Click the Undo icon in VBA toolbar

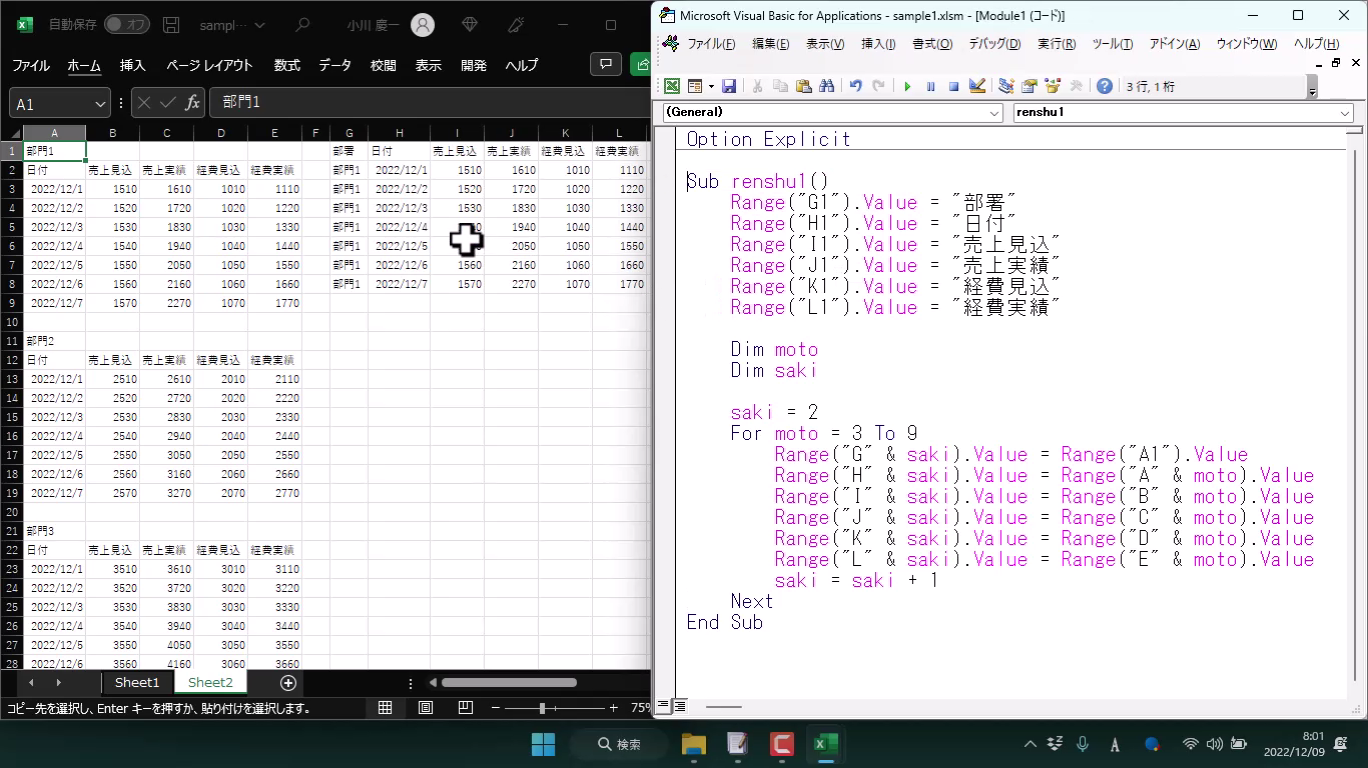pos(856,87)
